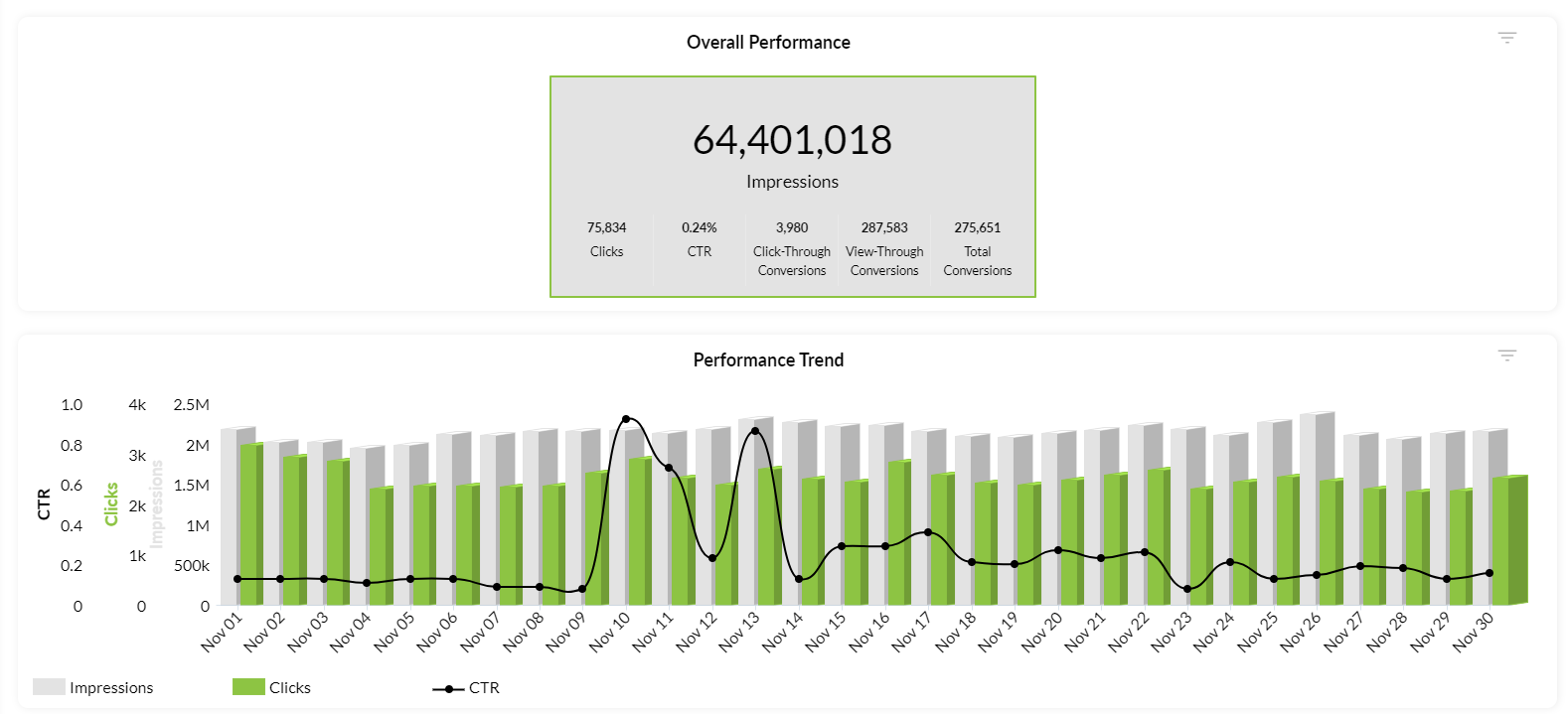Toggle the Clicks series legend label
Viewport: 1568px width, 714px height.
click(x=290, y=688)
